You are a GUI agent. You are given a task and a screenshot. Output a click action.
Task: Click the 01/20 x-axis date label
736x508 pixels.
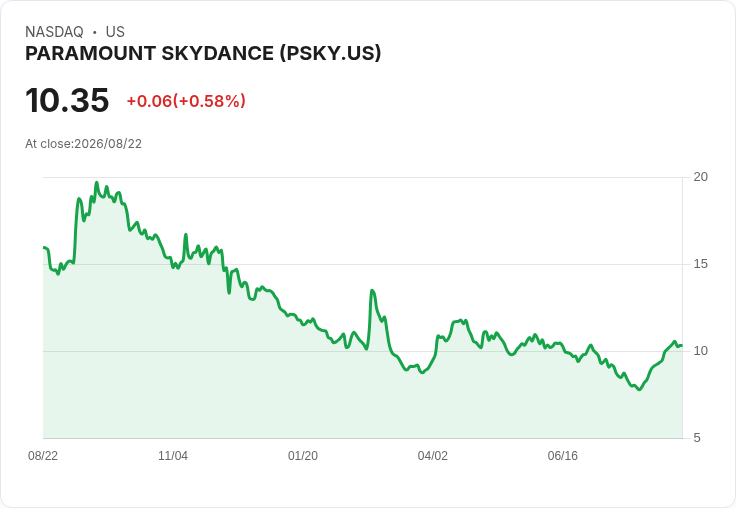pos(303,455)
